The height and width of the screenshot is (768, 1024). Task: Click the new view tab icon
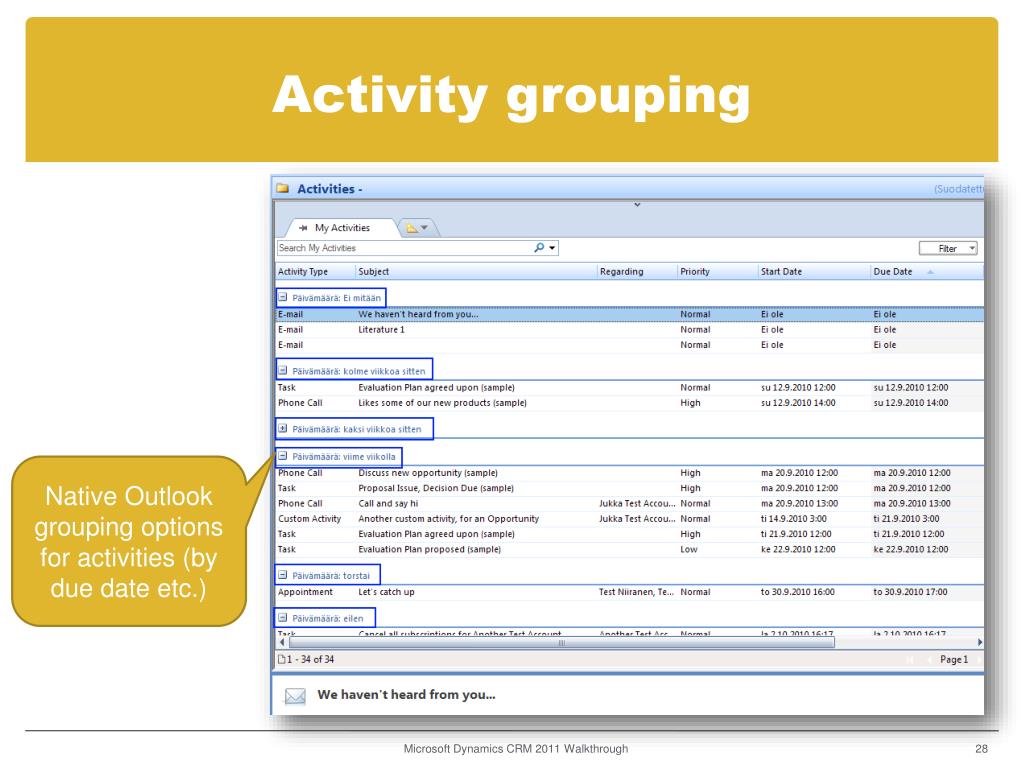[x=411, y=228]
